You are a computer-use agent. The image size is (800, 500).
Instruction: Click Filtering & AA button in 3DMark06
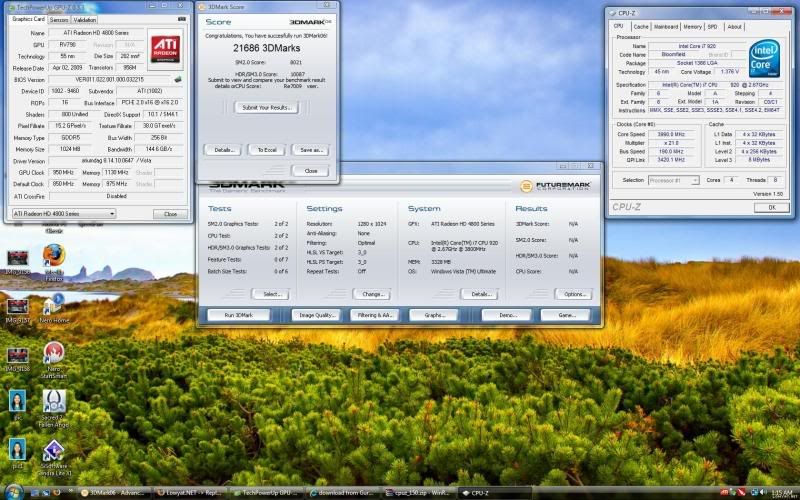(374, 315)
